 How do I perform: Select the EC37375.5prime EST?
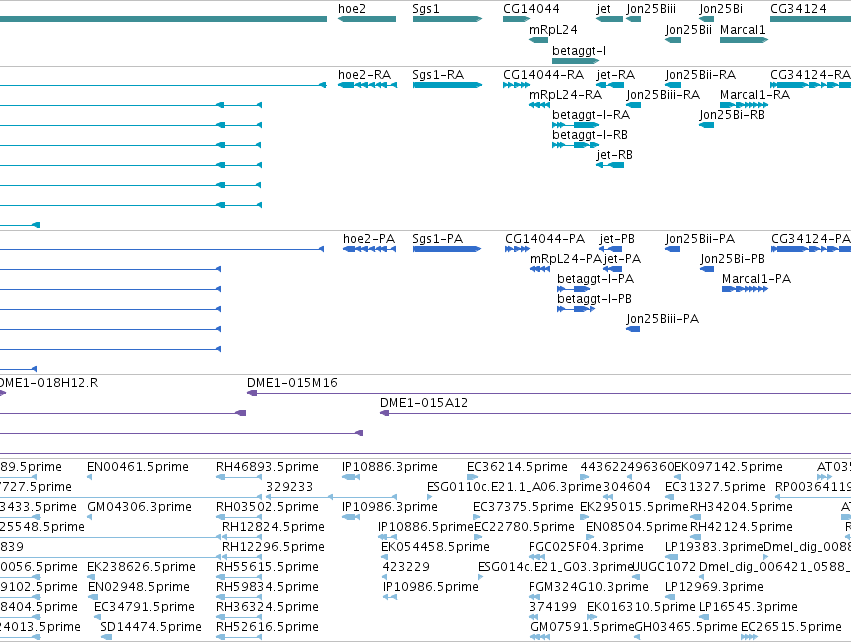coord(477,517)
